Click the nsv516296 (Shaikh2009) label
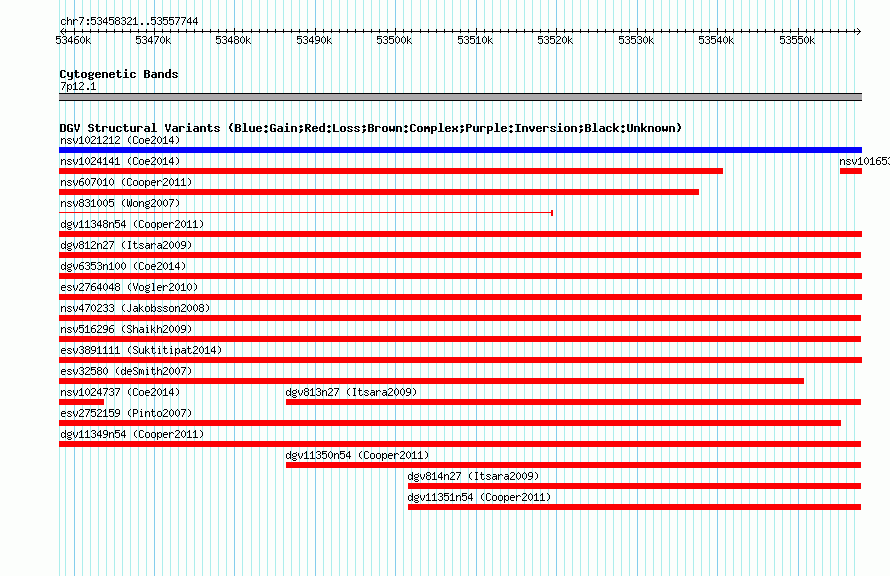Screen dimensions: 890x576 (126, 329)
